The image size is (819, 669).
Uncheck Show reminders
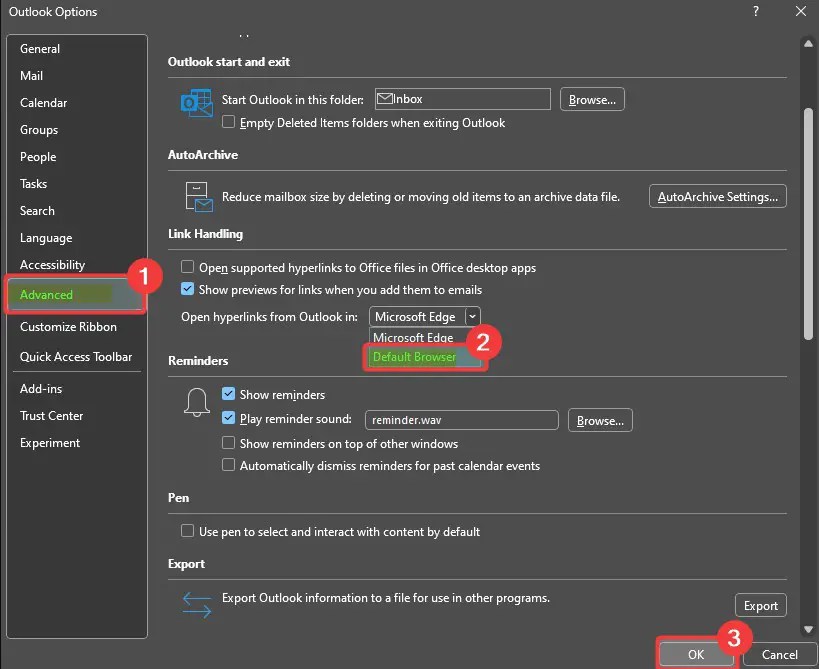[228, 394]
